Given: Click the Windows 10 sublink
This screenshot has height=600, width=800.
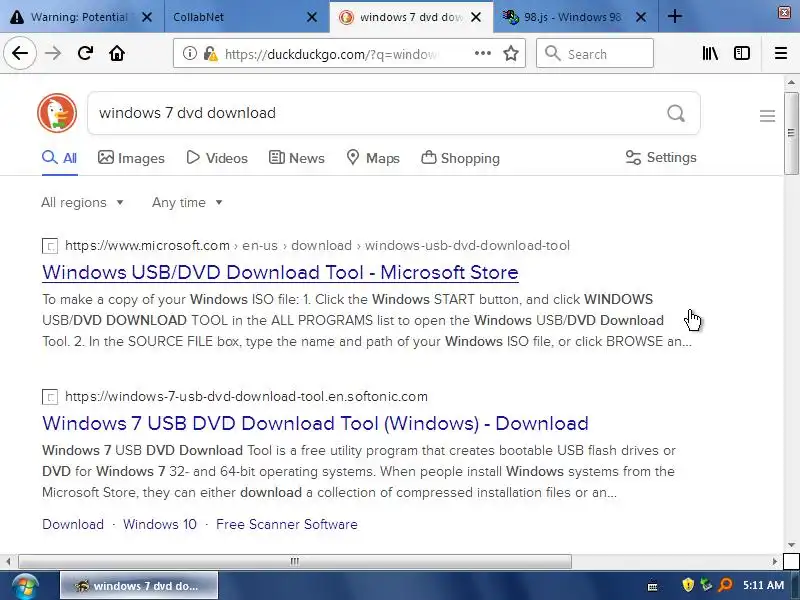Looking at the screenshot, I should point(160,524).
